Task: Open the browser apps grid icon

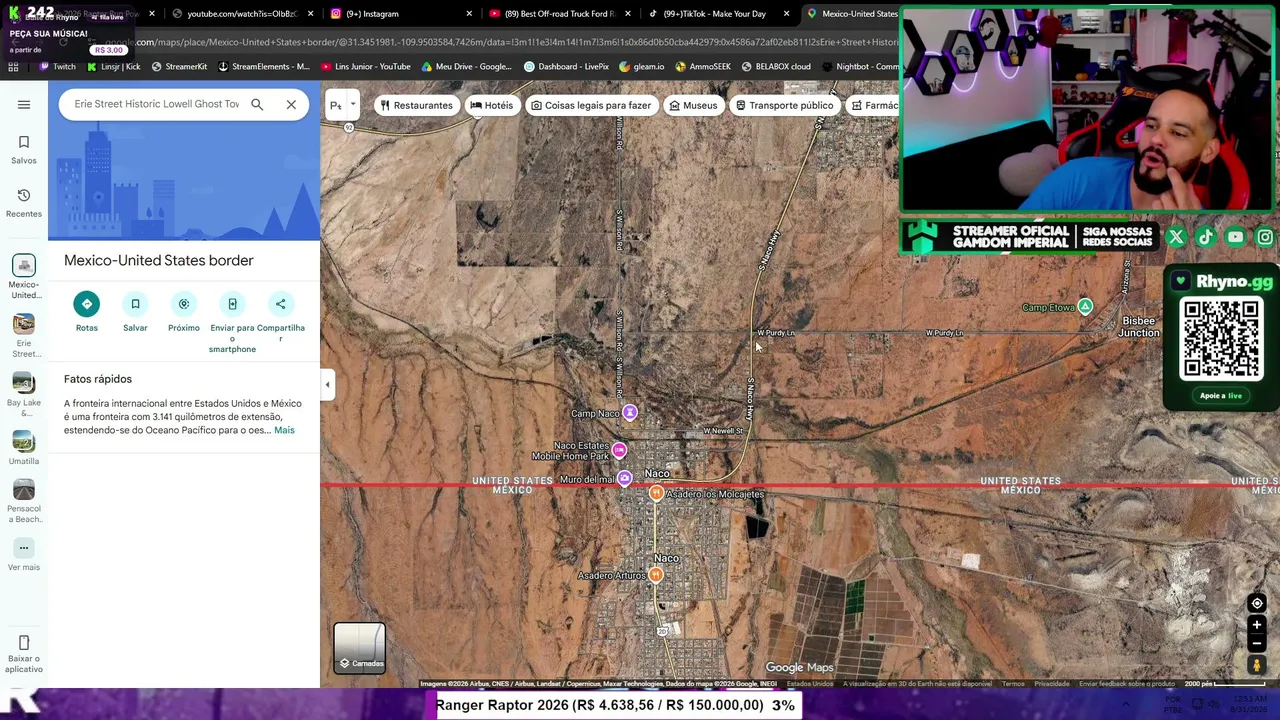Action: pos(13,67)
